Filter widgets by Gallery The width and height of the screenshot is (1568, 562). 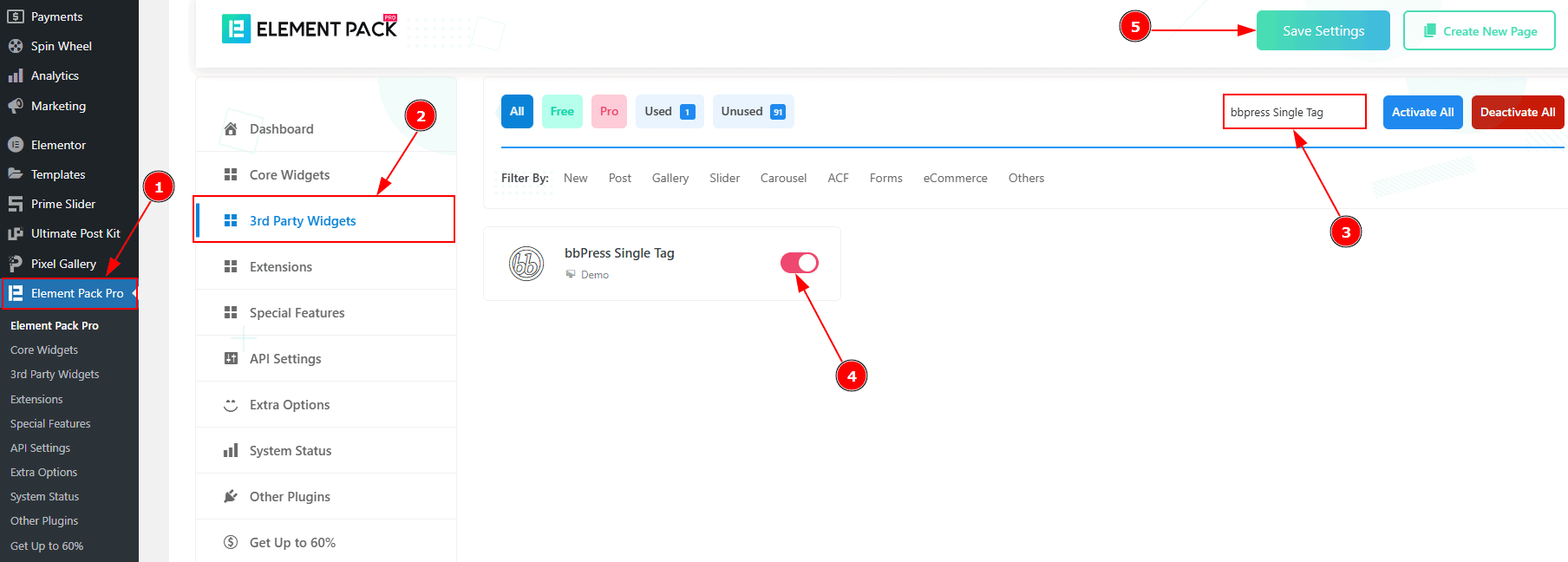(x=670, y=178)
